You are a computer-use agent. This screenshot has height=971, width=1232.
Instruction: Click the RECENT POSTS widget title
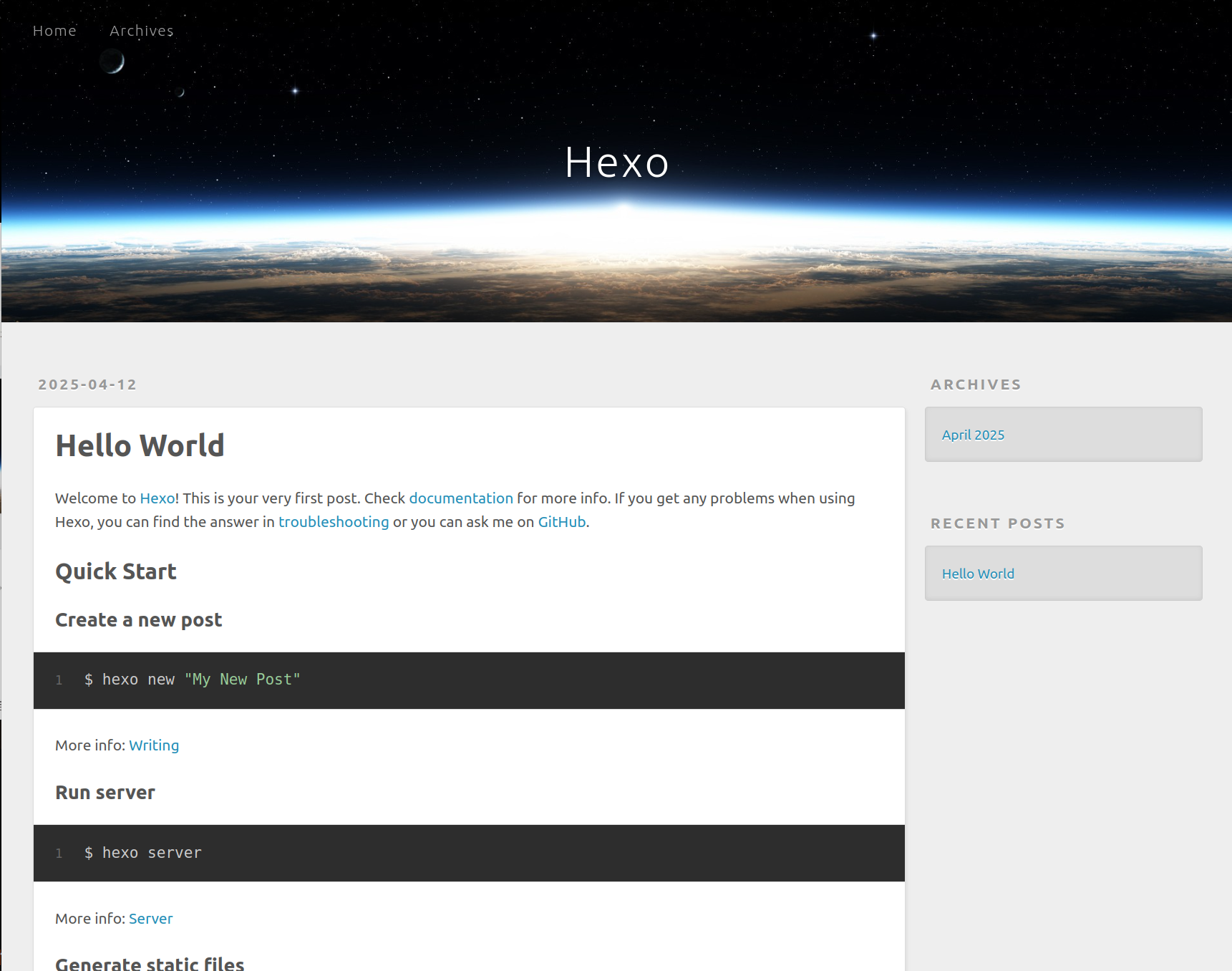coord(998,523)
